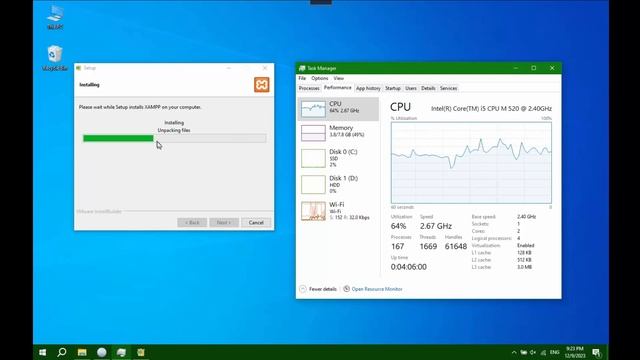The width and height of the screenshot is (640, 360).
Task: Go to the Startup tab
Action: coord(393,88)
